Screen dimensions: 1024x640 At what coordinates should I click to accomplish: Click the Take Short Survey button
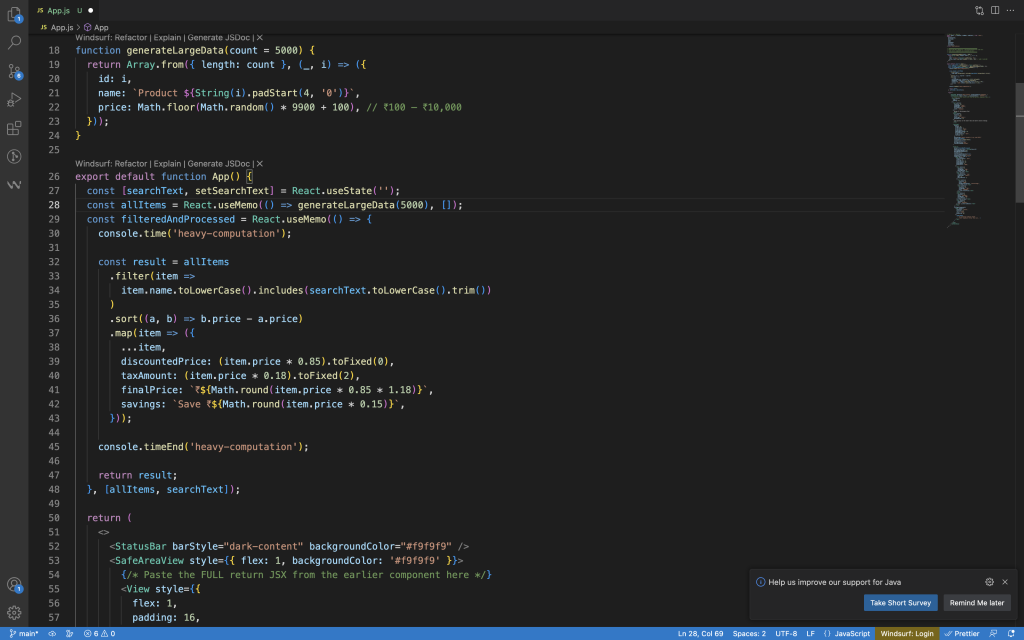click(900, 603)
